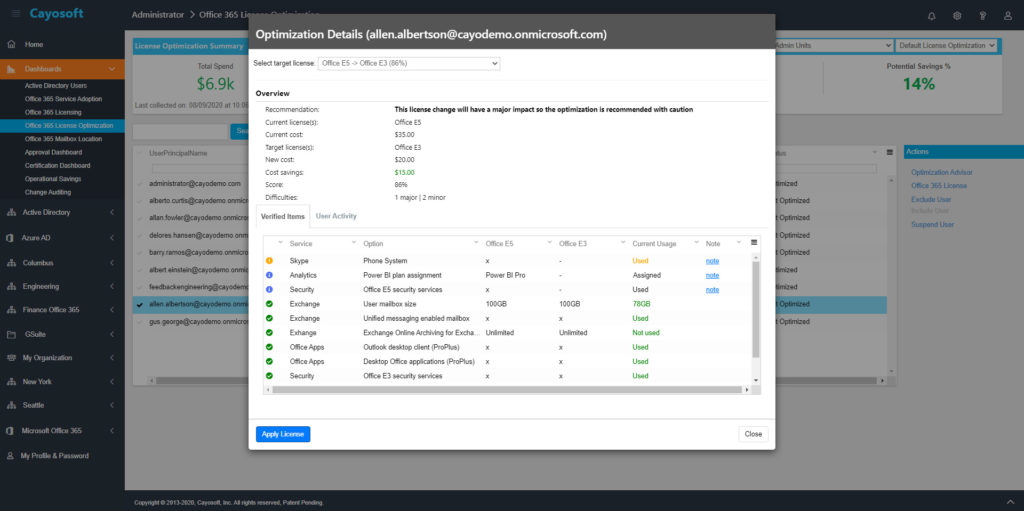
Task: Click green check on Outlook desktop client row
Action: [x=269, y=347]
